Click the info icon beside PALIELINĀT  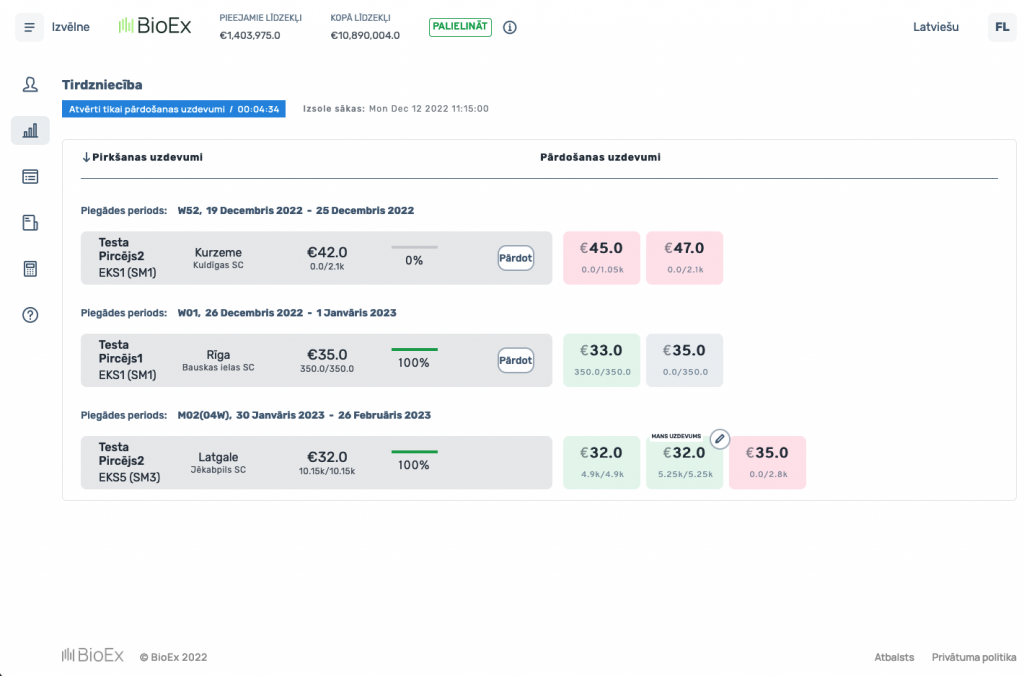[510, 27]
